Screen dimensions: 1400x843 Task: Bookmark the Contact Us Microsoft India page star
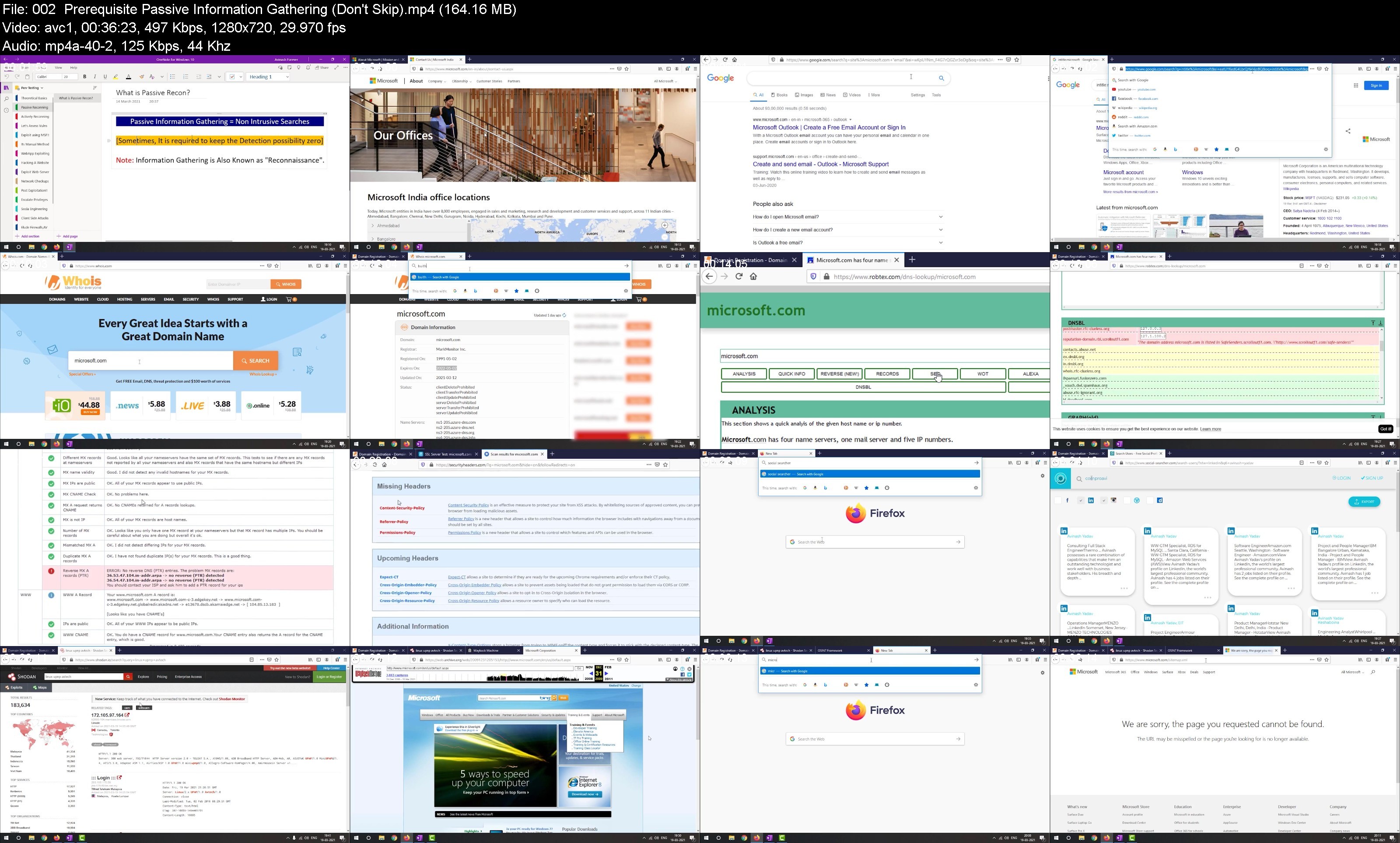tap(626, 69)
